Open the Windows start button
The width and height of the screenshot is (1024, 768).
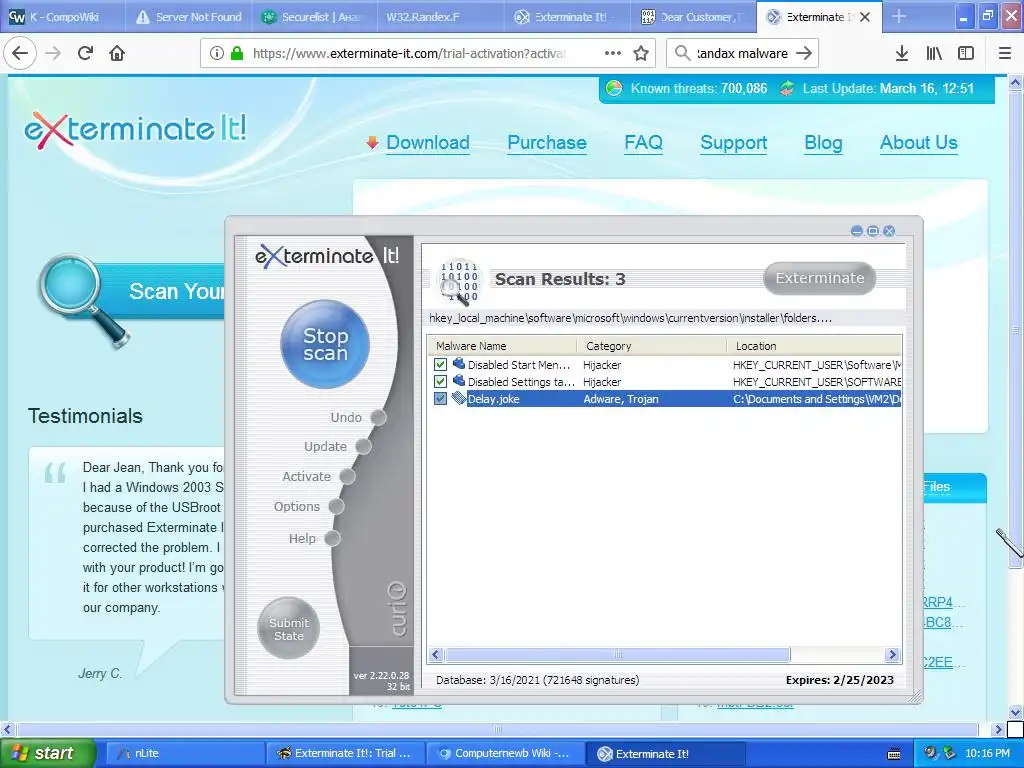point(47,753)
